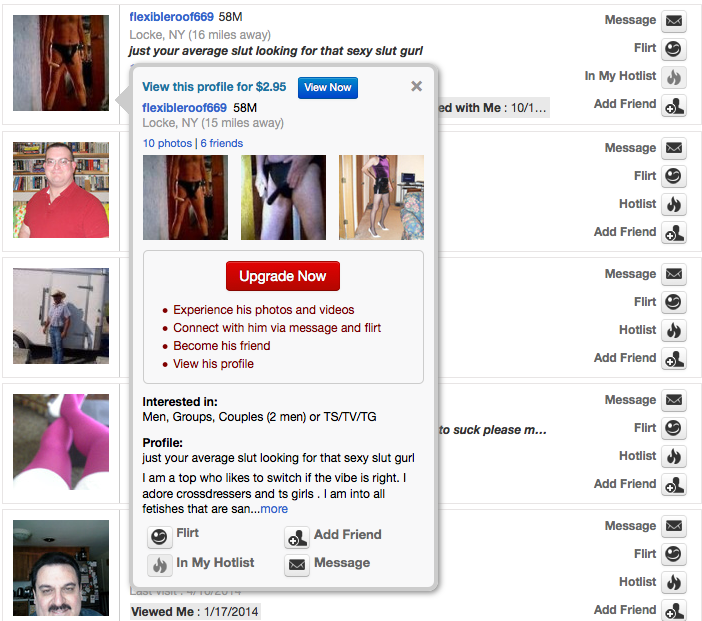Screen dimensions: 702x621
Task: Send a message via flexibleroof669 row envelope icon
Action: pos(674,21)
